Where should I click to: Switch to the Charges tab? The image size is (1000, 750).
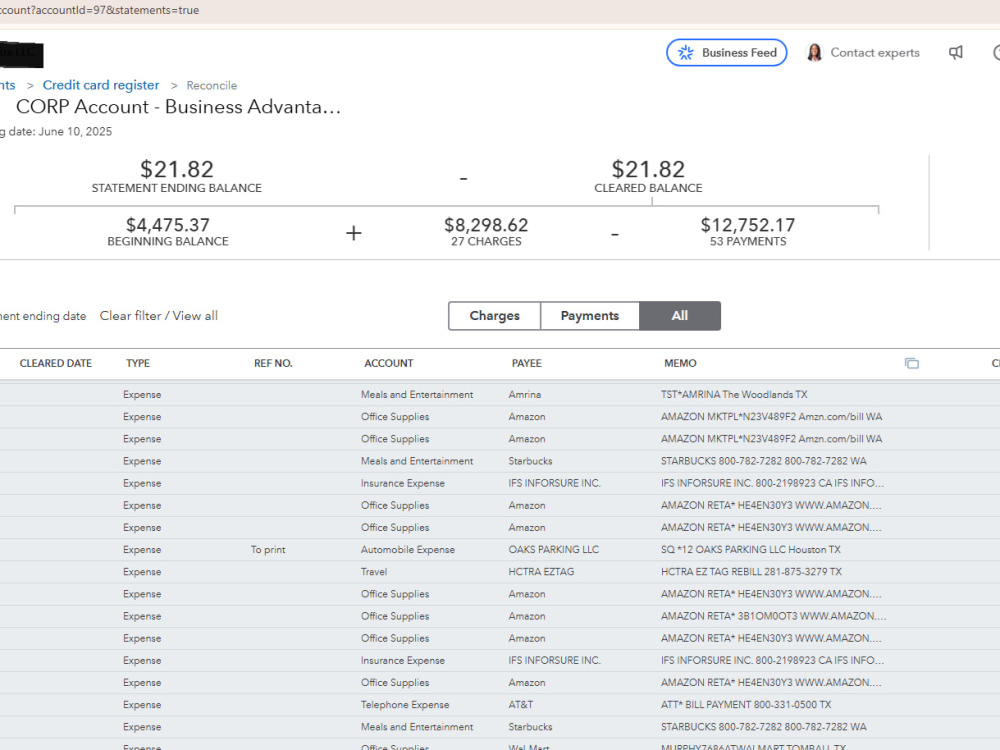pyautogui.click(x=494, y=316)
